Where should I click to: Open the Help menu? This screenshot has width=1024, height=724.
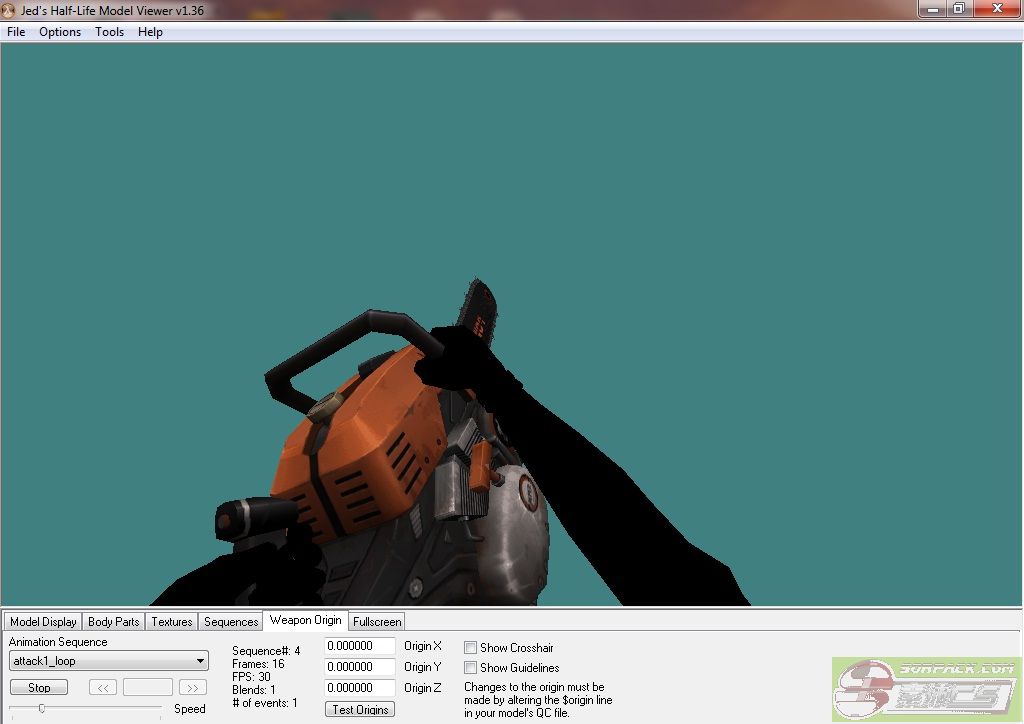tap(150, 32)
